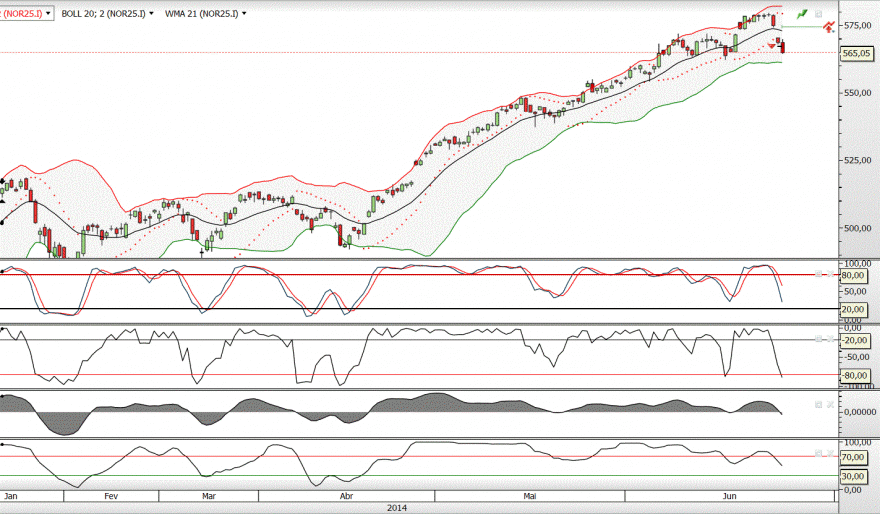880x514 pixels.
Task: Click the green trend-line icon on main chart
Action: [802, 14]
